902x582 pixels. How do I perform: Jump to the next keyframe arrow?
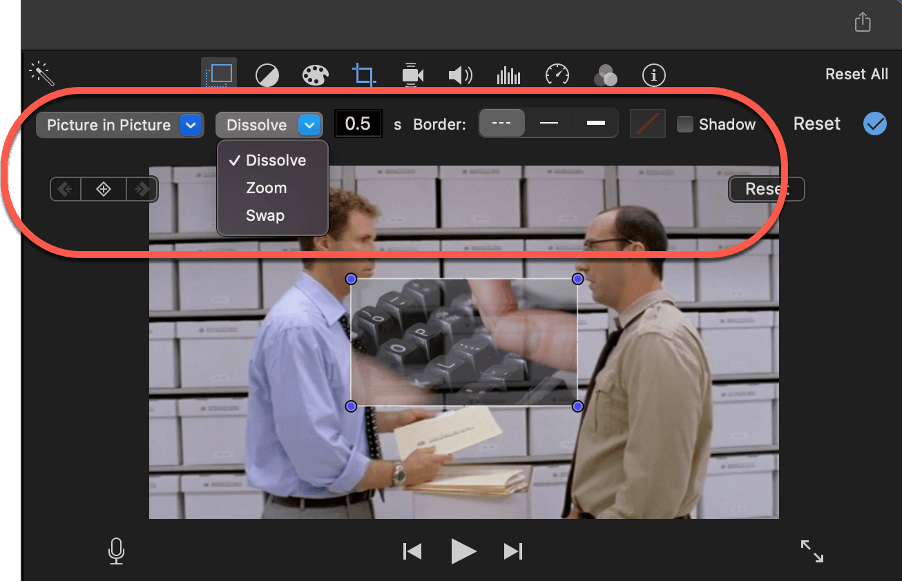coord(142,189)
